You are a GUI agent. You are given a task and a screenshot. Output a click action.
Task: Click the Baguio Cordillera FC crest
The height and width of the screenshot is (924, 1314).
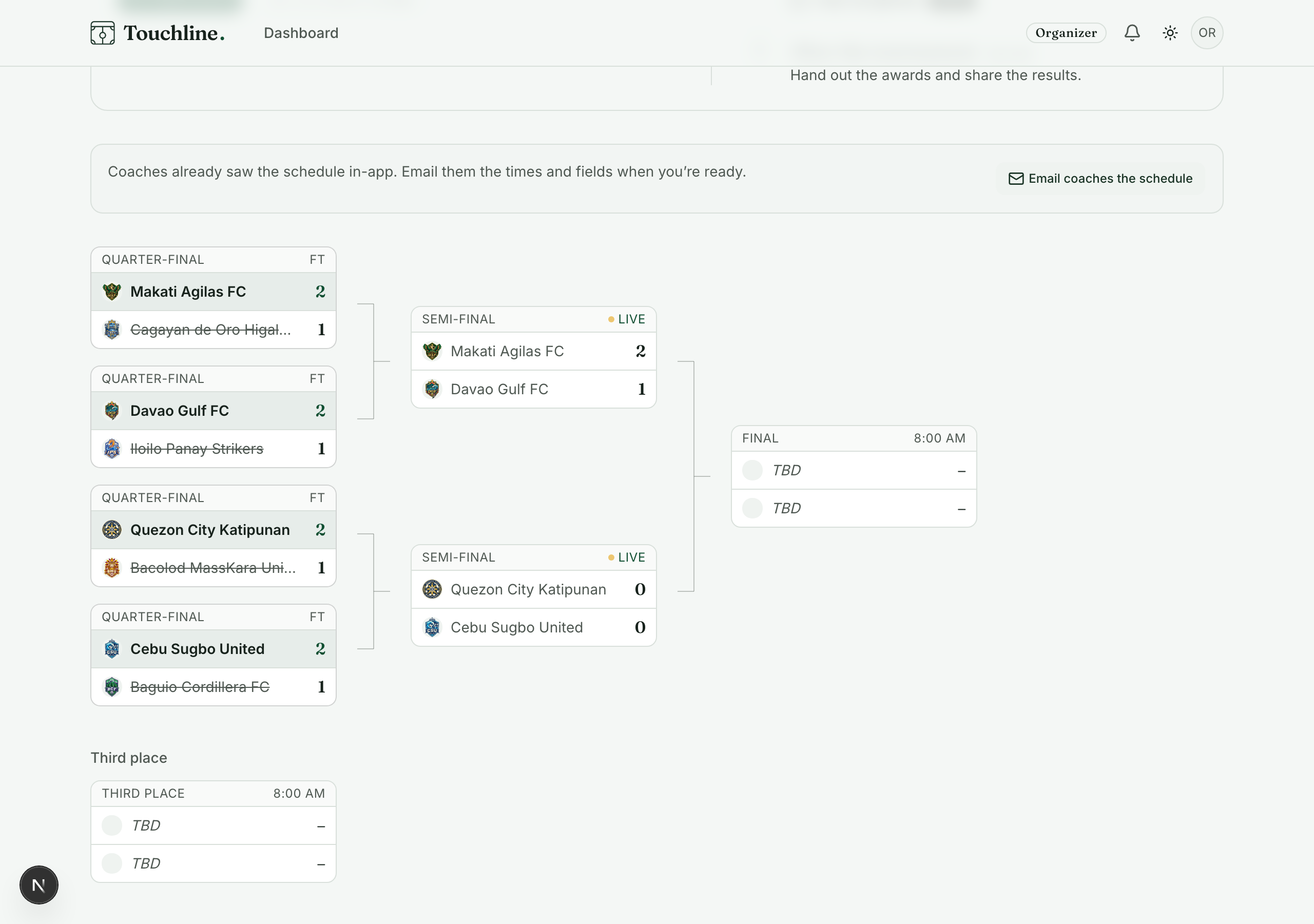(111, 687)
